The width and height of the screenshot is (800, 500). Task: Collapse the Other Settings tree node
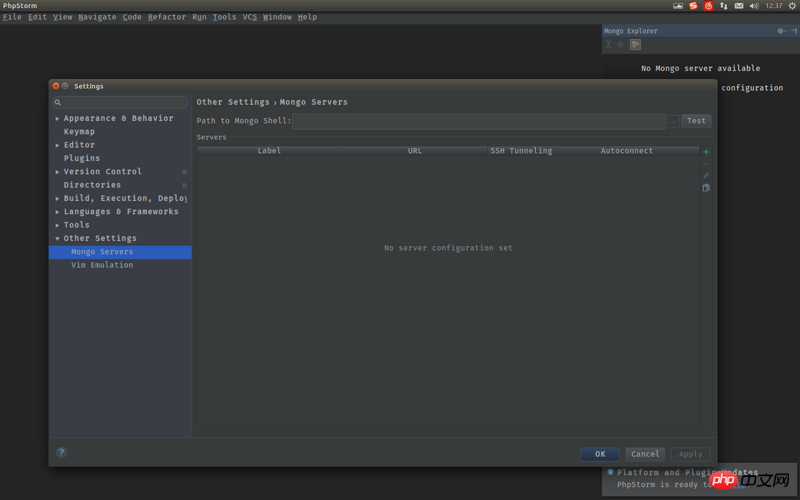(x=58, y=239)
